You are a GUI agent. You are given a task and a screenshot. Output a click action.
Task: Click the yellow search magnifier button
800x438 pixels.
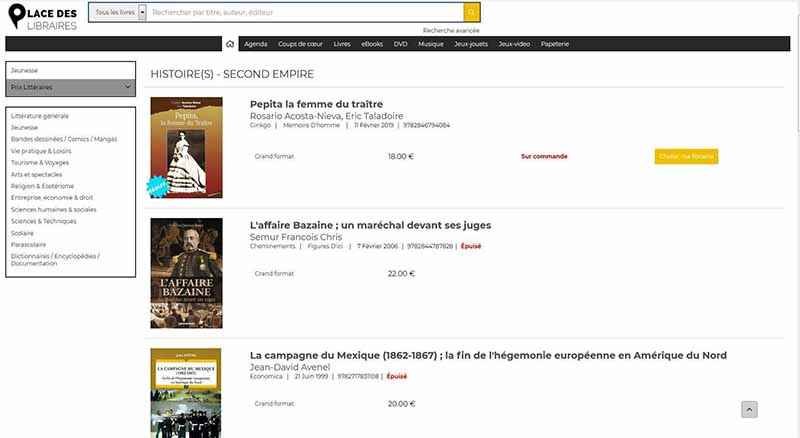pyautogui.click(x=471, y=12)
